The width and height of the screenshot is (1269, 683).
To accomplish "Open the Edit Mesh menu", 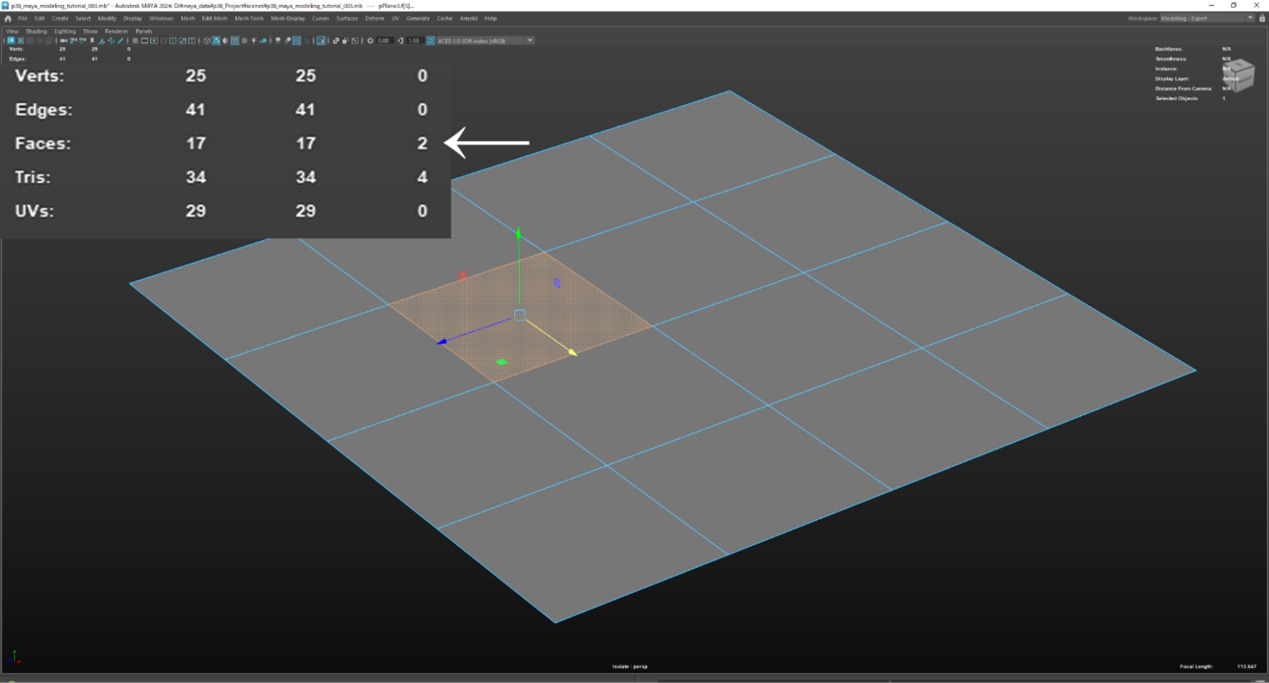I will [x=214, y=18].
